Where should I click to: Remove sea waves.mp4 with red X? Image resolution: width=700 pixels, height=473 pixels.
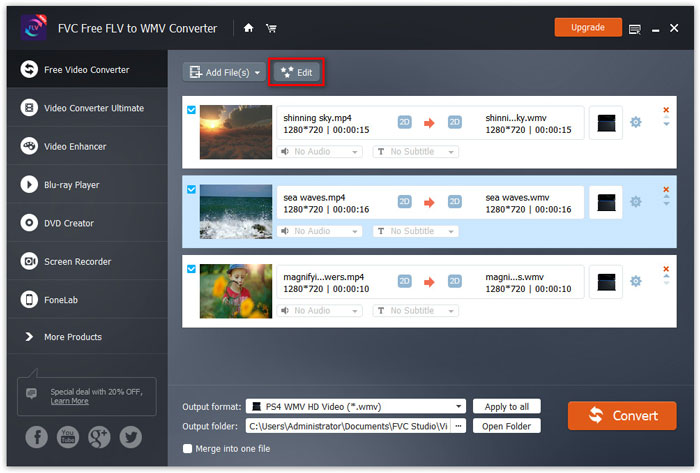666,189
